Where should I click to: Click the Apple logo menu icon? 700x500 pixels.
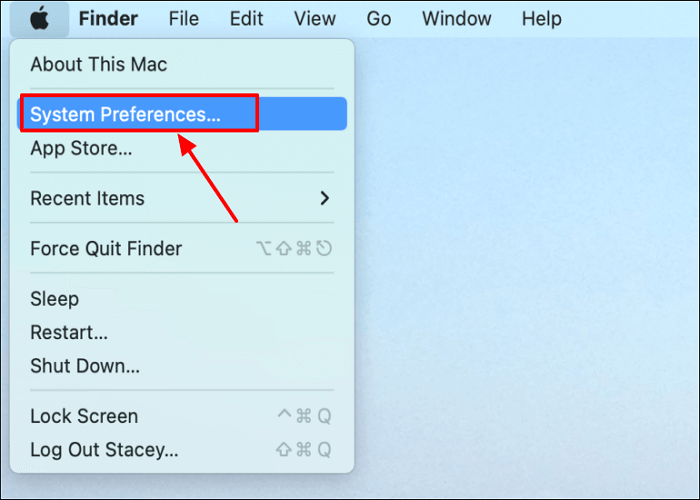tap(39, 19)
